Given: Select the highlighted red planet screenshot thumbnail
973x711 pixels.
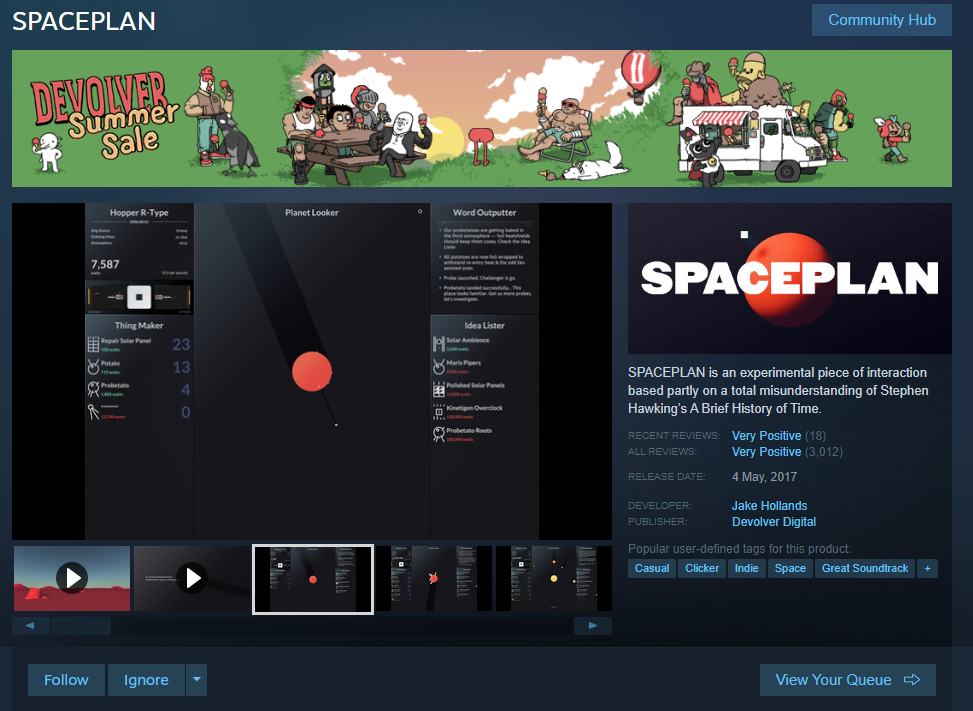Looking at the screenshot, I should pyautogui.click(x=313, y=579).
